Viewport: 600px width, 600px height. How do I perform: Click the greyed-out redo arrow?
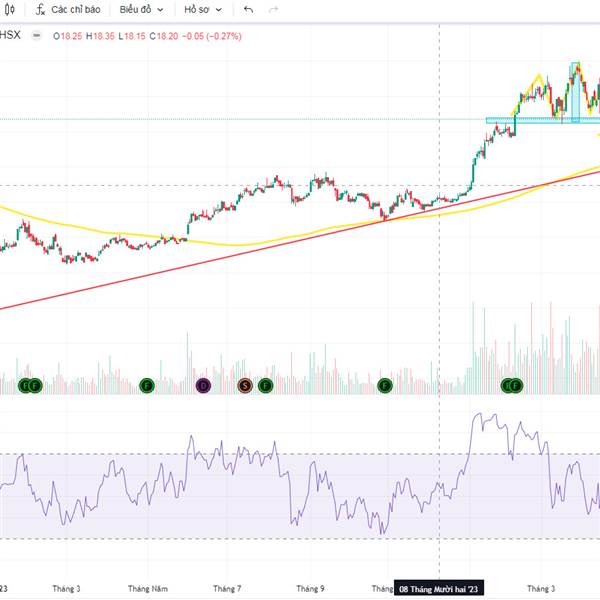273,10
